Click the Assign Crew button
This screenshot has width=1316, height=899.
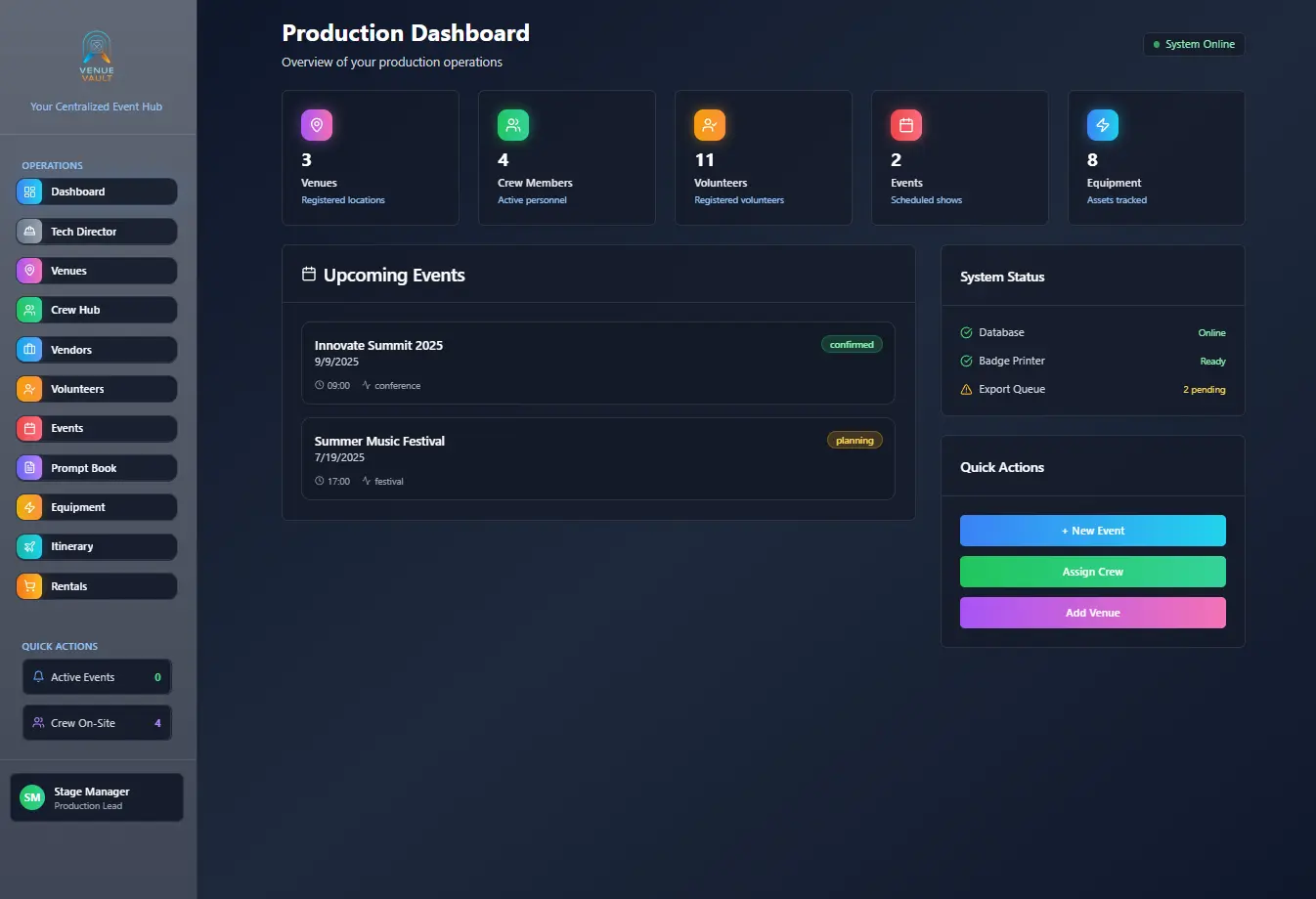point(1093,572)
